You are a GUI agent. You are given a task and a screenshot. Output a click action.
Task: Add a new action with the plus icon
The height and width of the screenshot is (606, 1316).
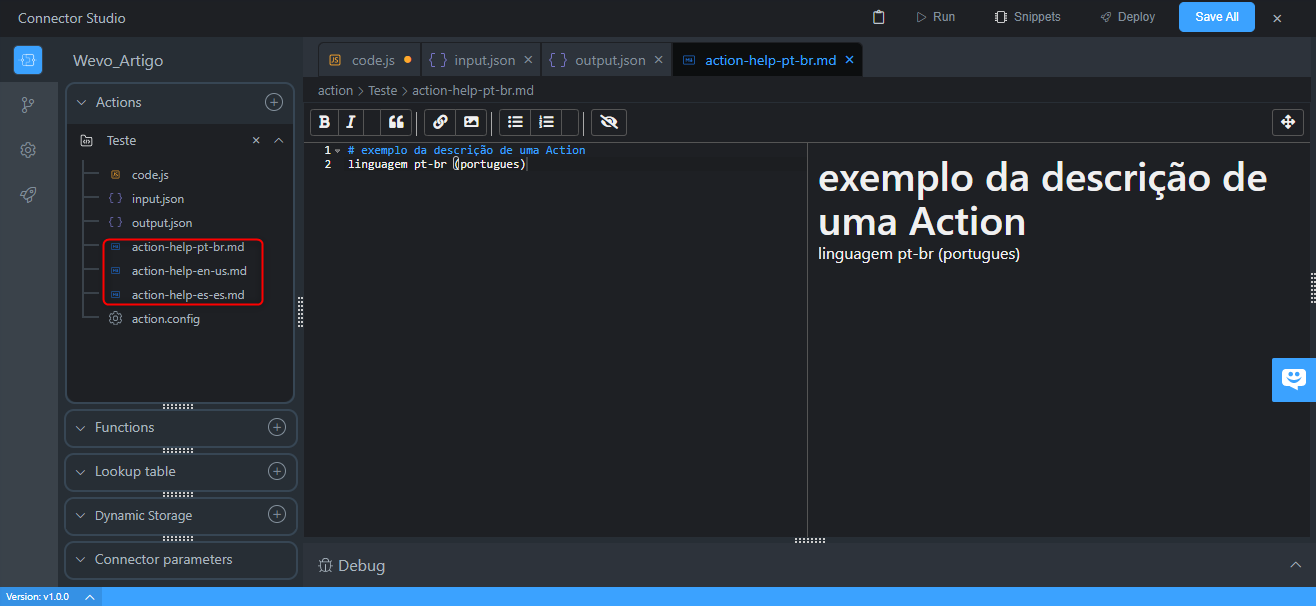click(273, 102)
